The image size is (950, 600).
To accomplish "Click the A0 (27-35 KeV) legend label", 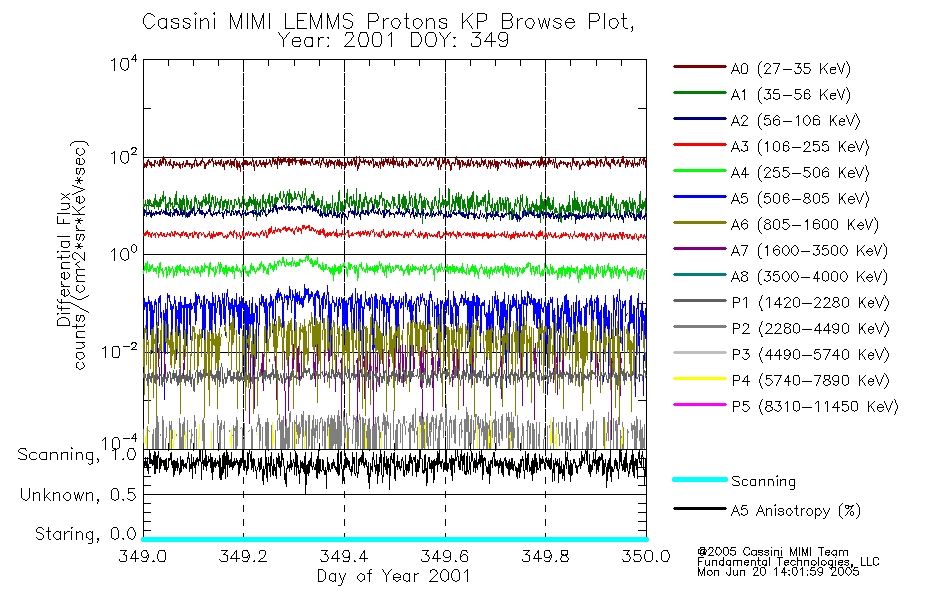I will [791, 69].
